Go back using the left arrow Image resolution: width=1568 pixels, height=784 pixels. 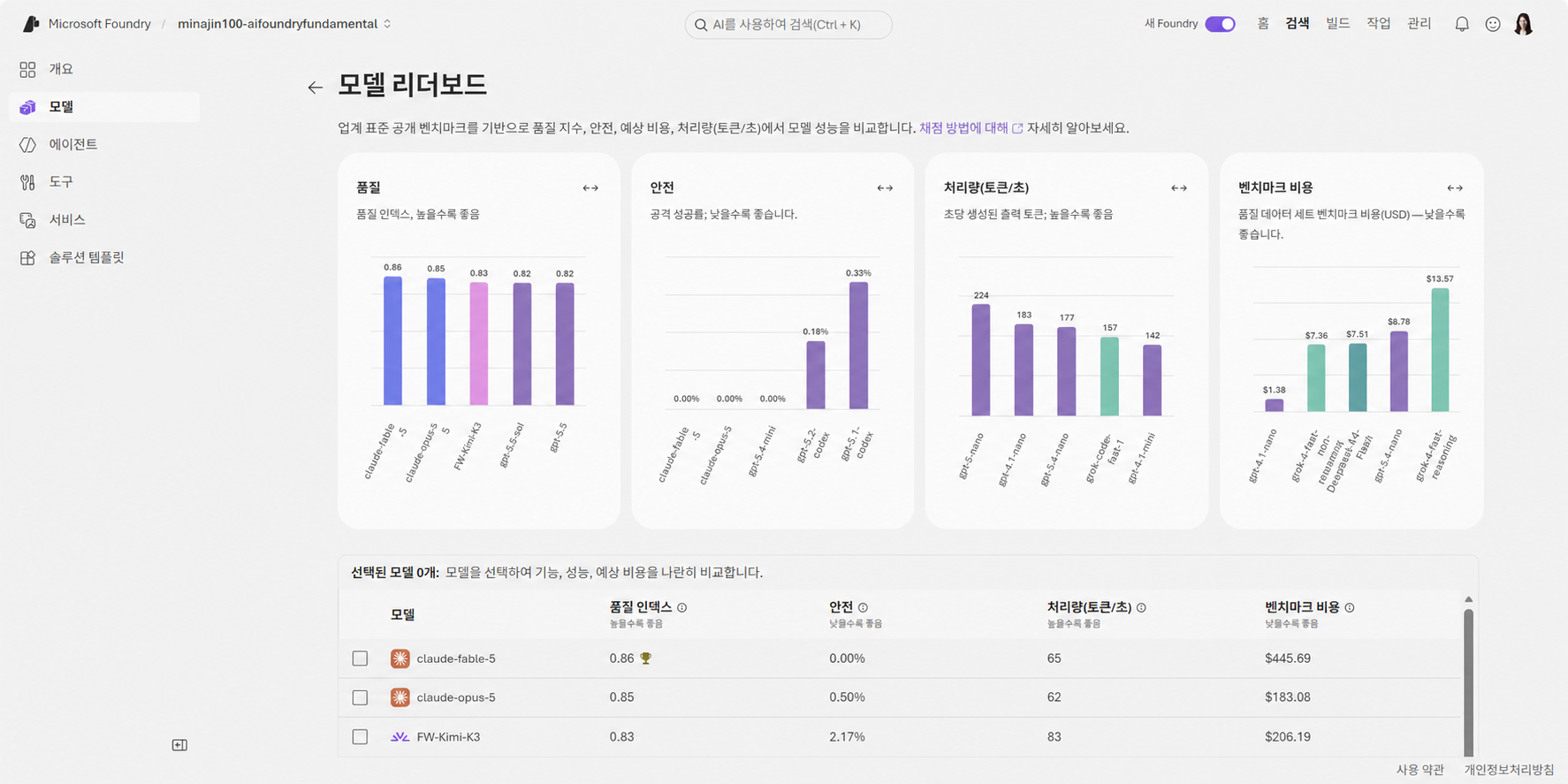pyautogui.click(x=315, y=87)
